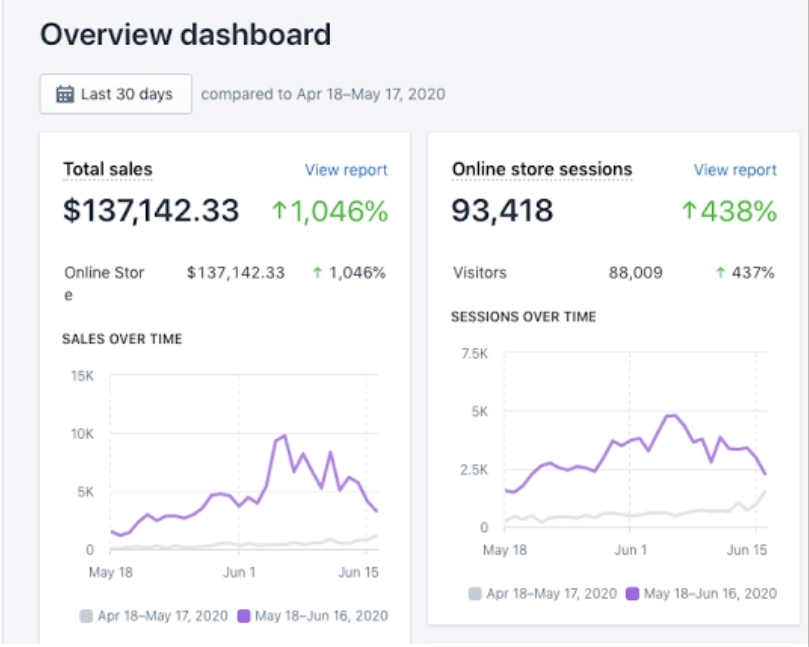The height and width of the screenshot is (647, 809).
Task: Click the sessions chart peak near 5K
Action: pos(671,415)
